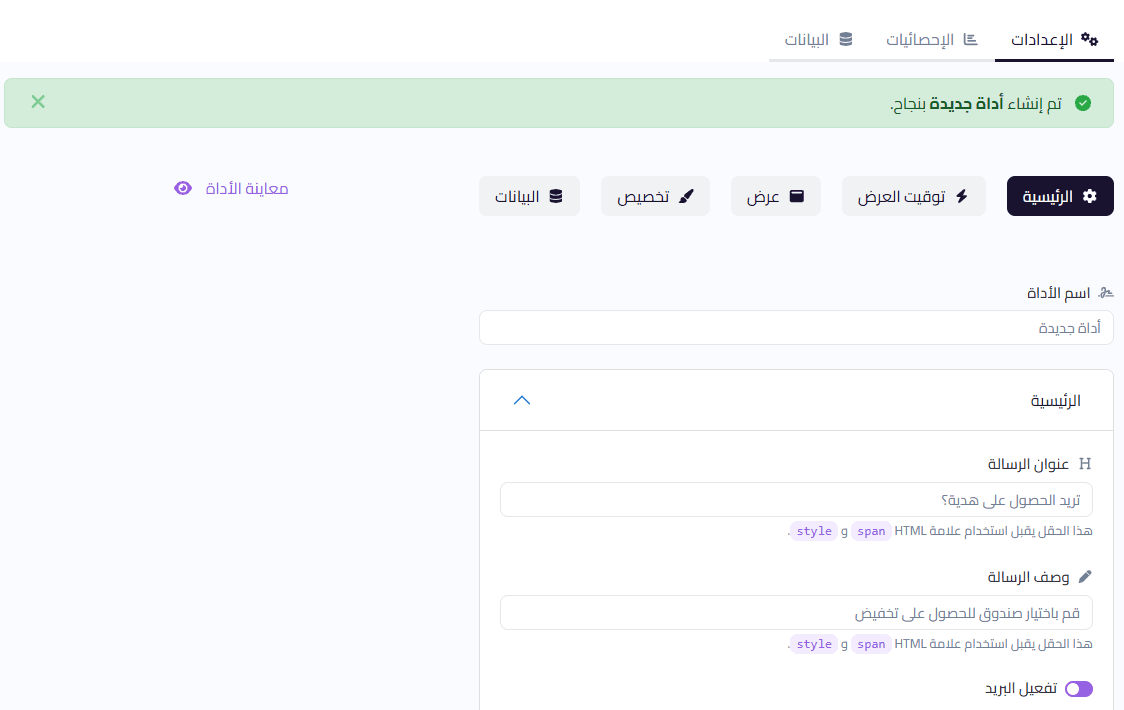1124x710 pixels.
Task: Click the وصف الرسالة label
Action: [1028, 577]
